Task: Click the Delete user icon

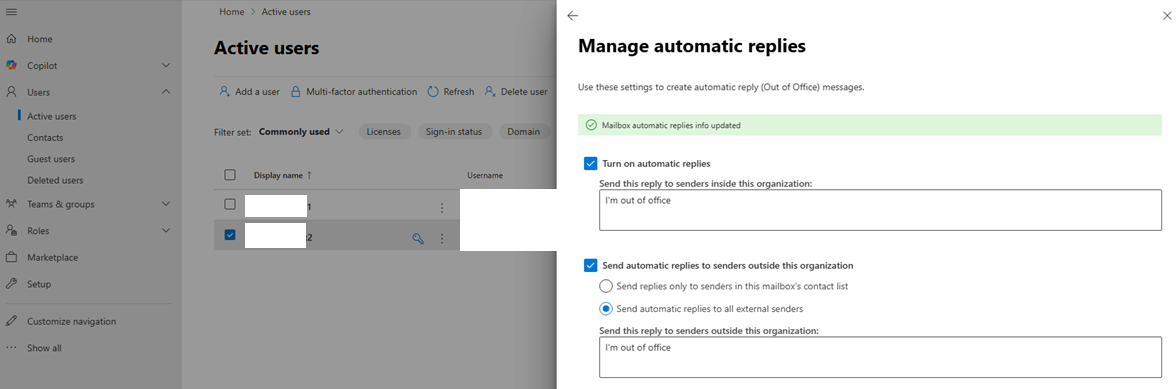Action: pos(490,91)
